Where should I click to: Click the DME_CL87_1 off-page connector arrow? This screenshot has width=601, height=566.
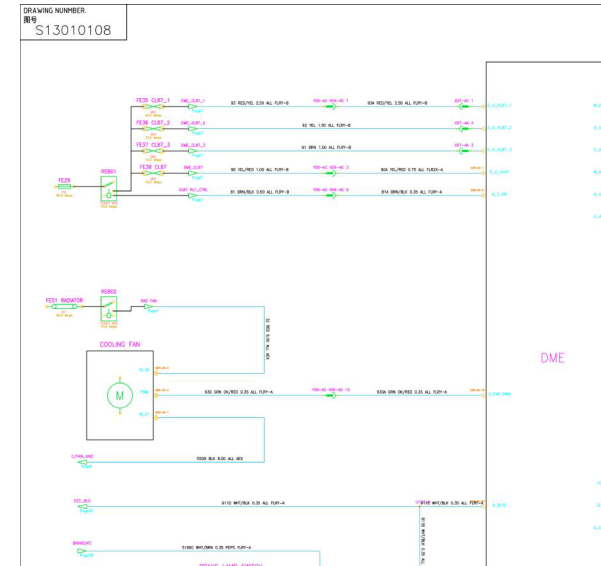point(193,107)
